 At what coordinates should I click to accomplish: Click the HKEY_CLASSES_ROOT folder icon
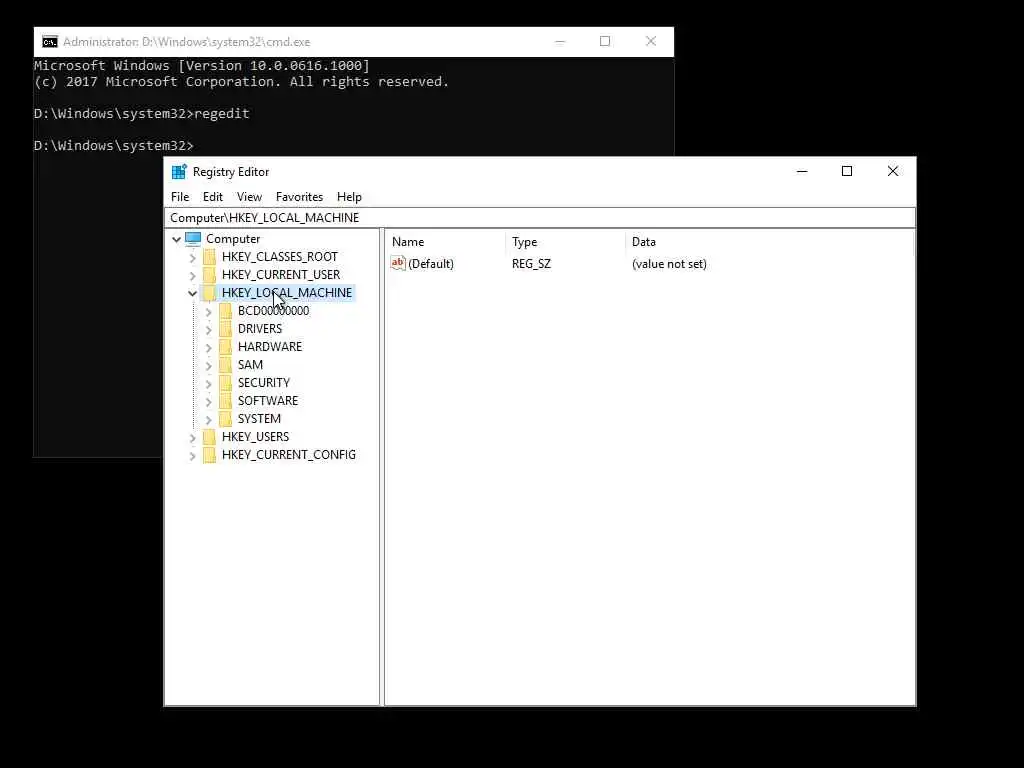210,257
